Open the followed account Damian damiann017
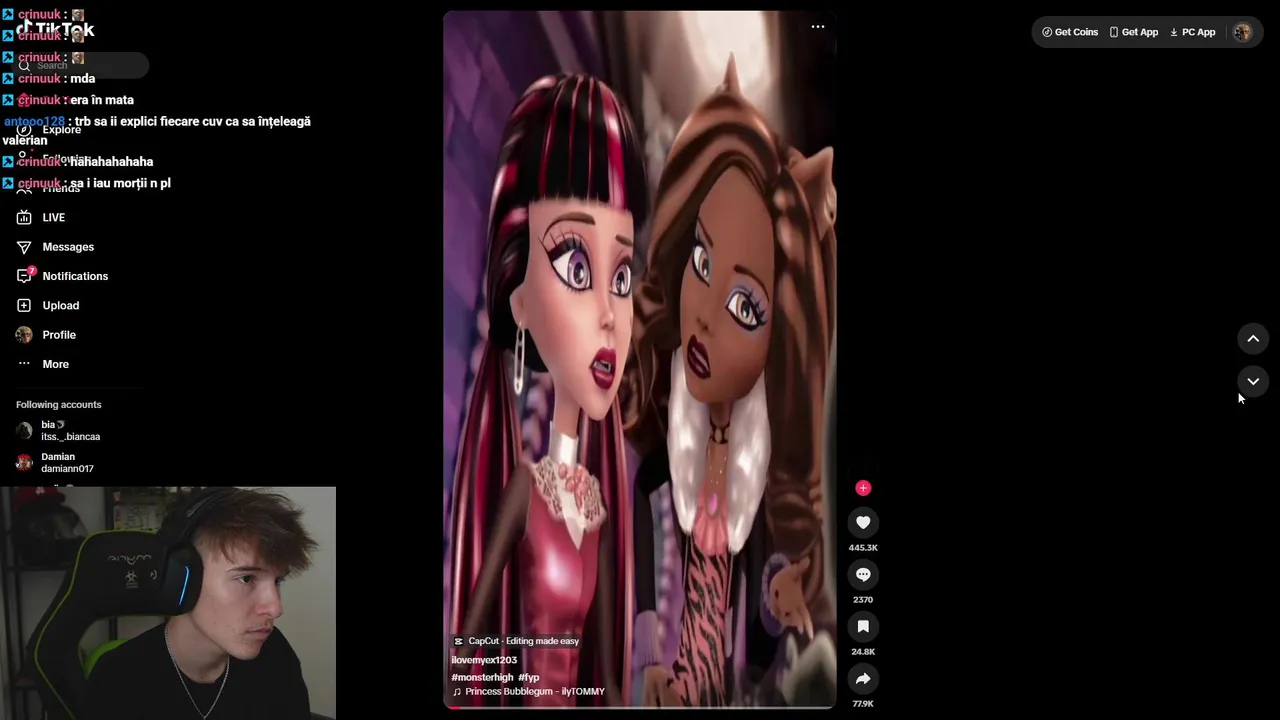1280x720 pixels. pos(67,463)
